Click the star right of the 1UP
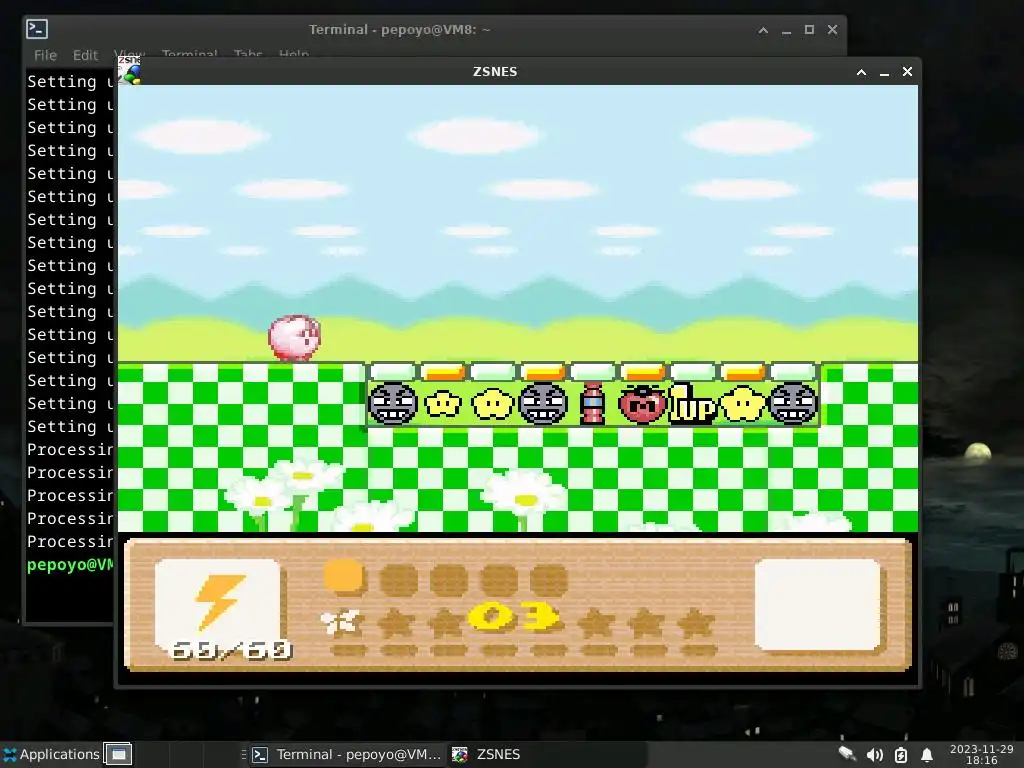Viewport: 1024px width, 768px height. coord(743,404)
